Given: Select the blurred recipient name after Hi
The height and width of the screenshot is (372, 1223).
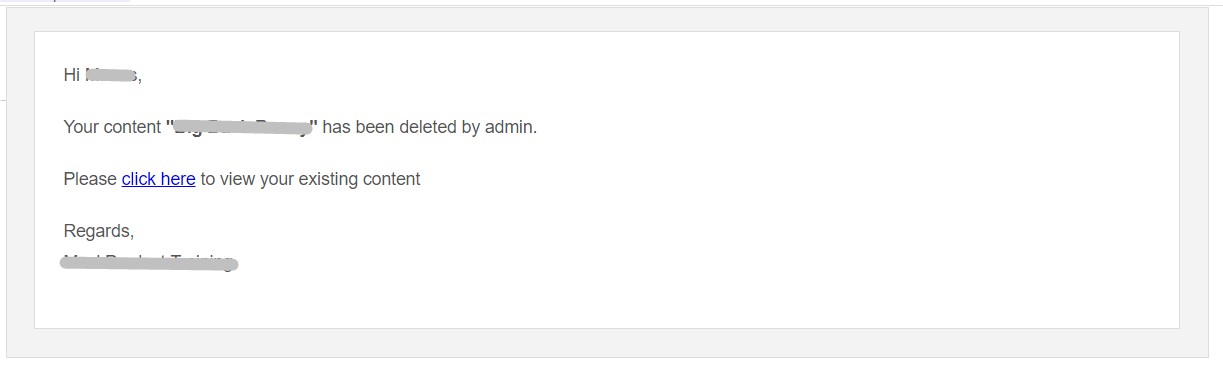Looking at the screenshot, I should (111, 75).
